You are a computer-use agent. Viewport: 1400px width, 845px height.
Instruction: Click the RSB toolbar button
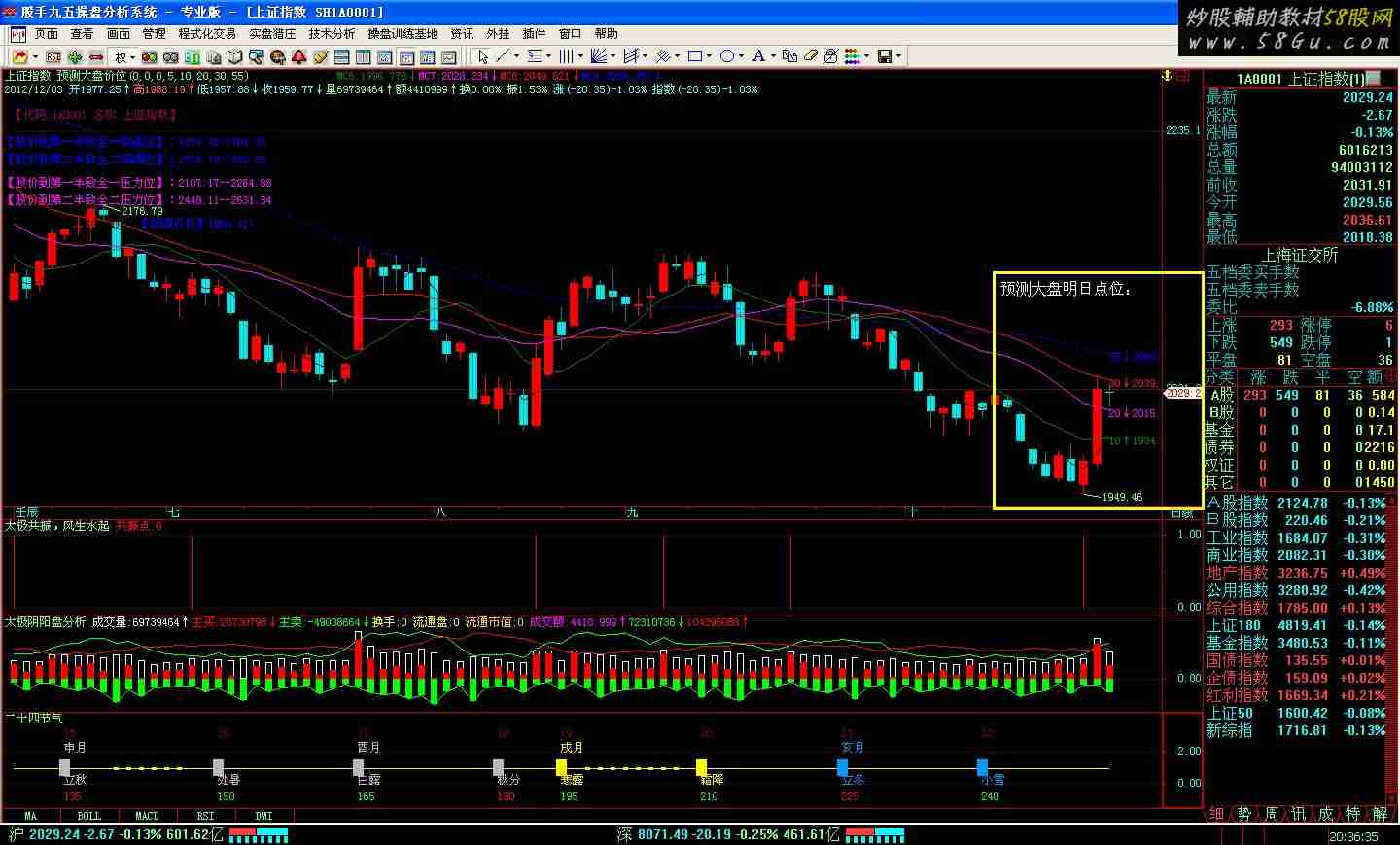tap(53, 57)
